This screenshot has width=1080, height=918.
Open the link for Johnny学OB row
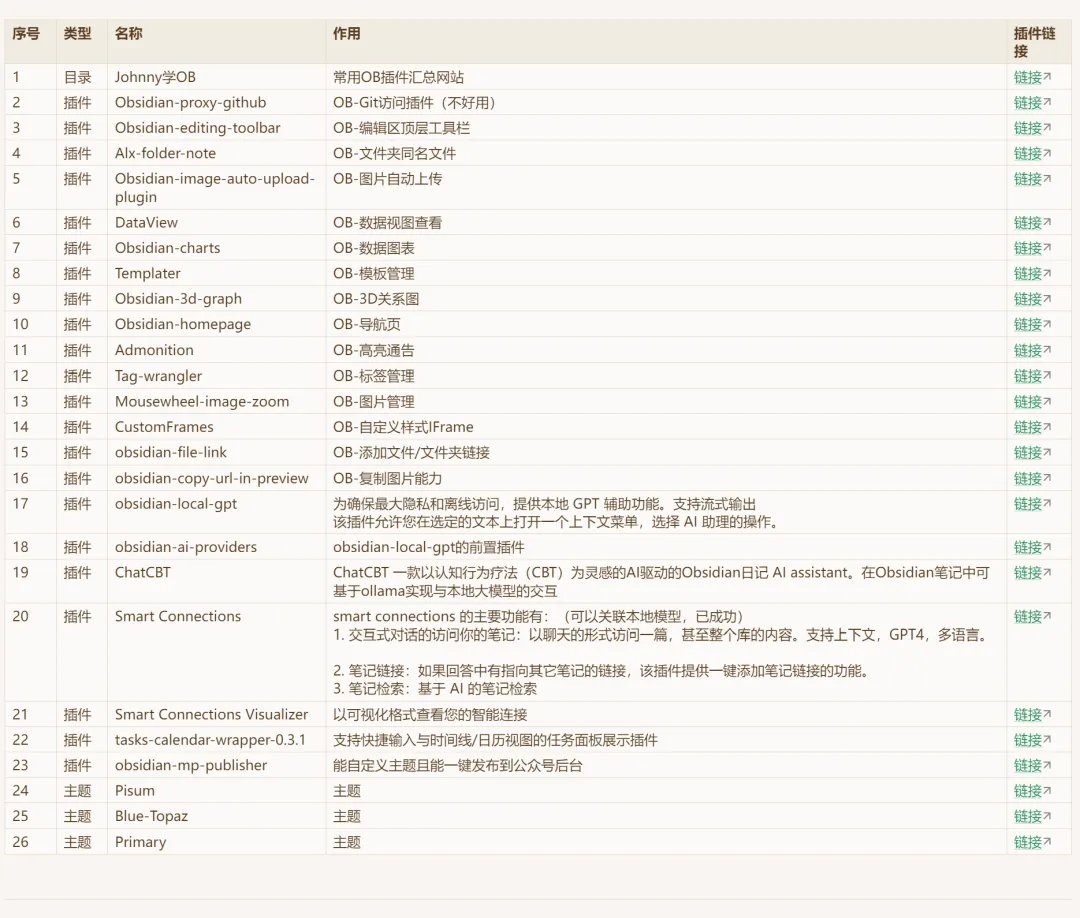pyautogui.click(x=1032, y=77)
